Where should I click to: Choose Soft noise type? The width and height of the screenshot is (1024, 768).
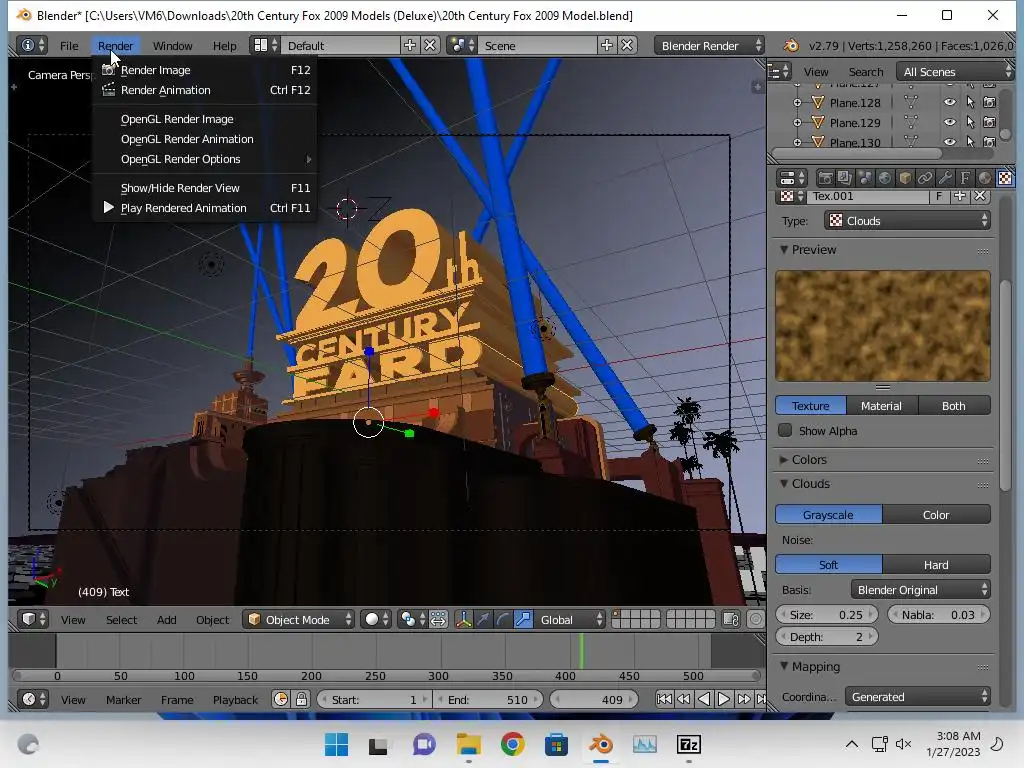click(x=828, y=565)
